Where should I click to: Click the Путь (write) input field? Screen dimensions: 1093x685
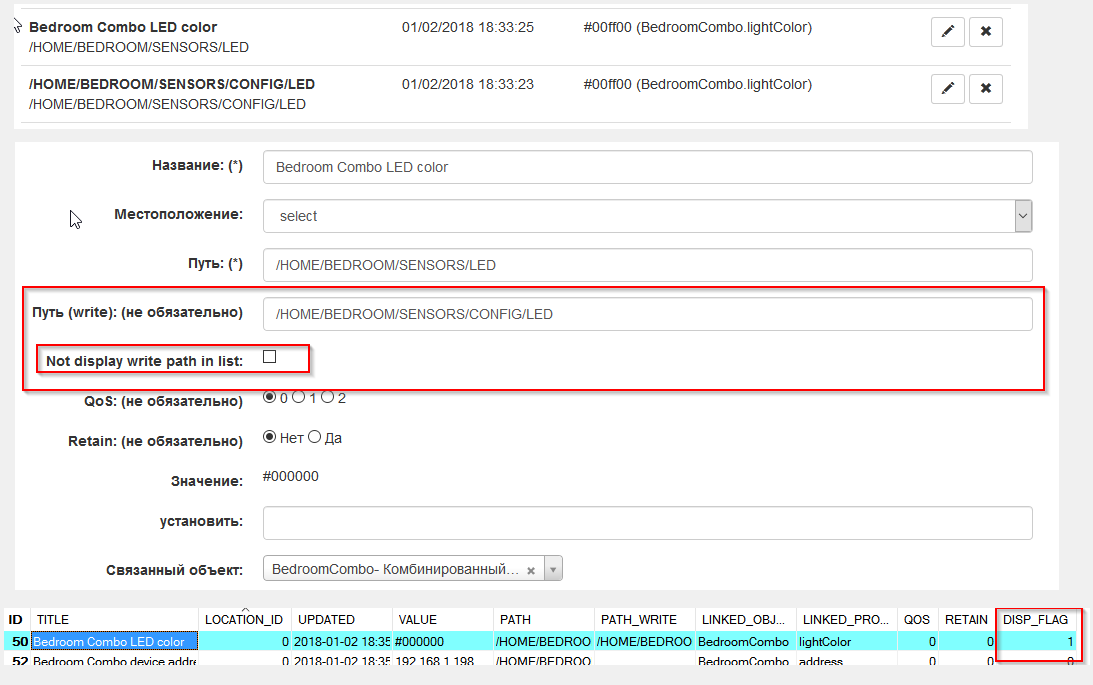[647, 314]
